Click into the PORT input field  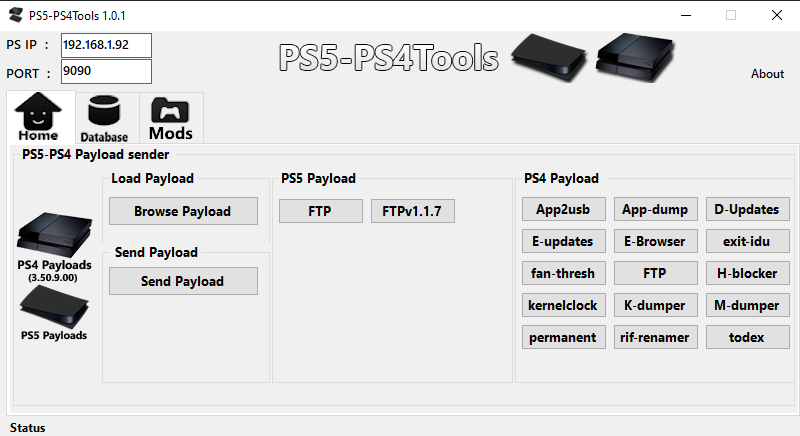point(106,71)
